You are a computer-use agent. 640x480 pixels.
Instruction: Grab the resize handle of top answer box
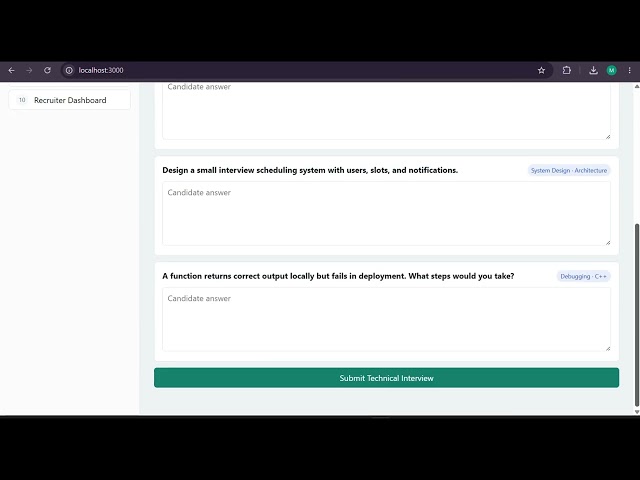click(608, 137)
